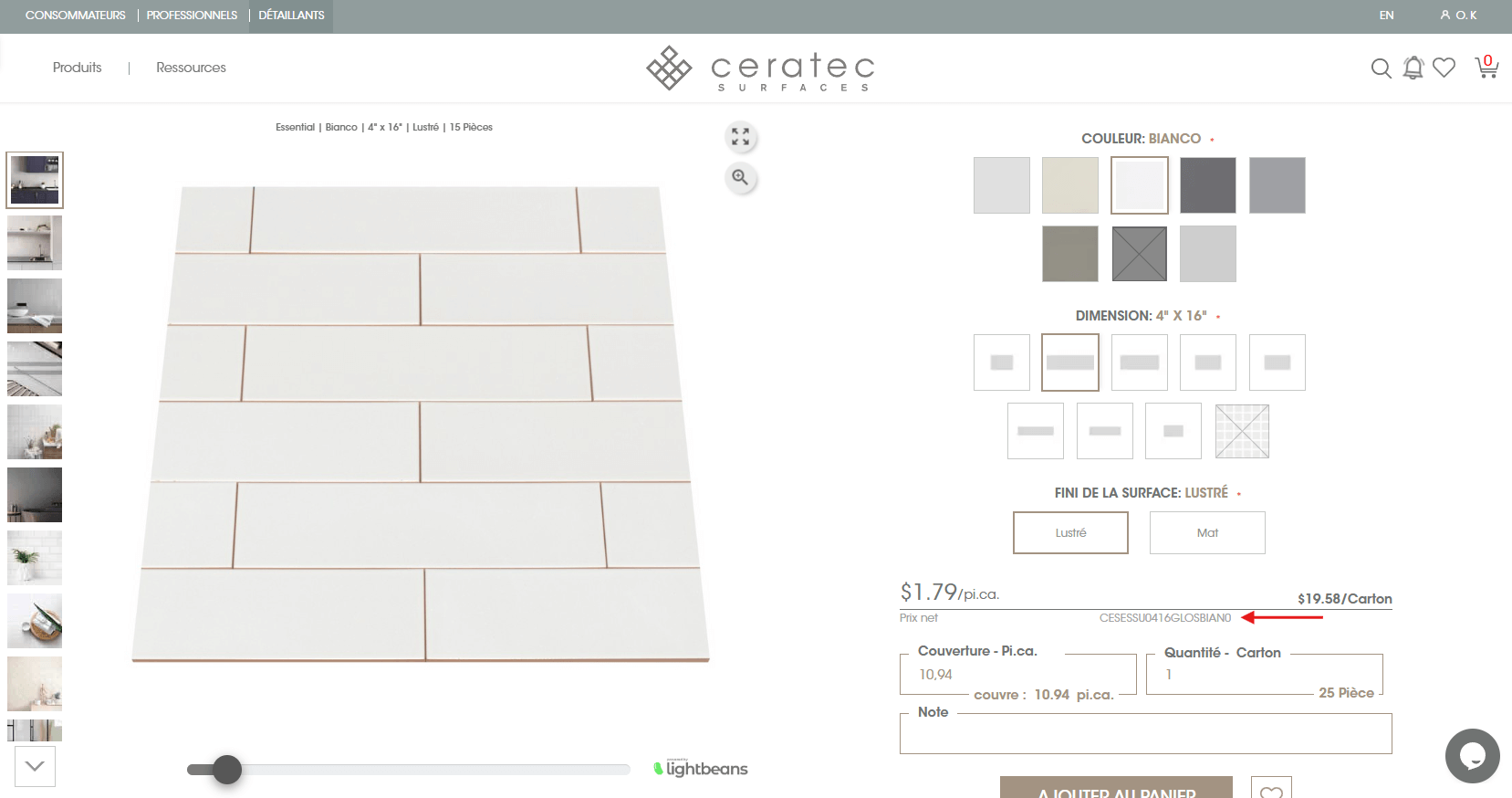The height and width of the screenshot is (798, 1512).
Task: Click the Note text field
Action: 1146,733
